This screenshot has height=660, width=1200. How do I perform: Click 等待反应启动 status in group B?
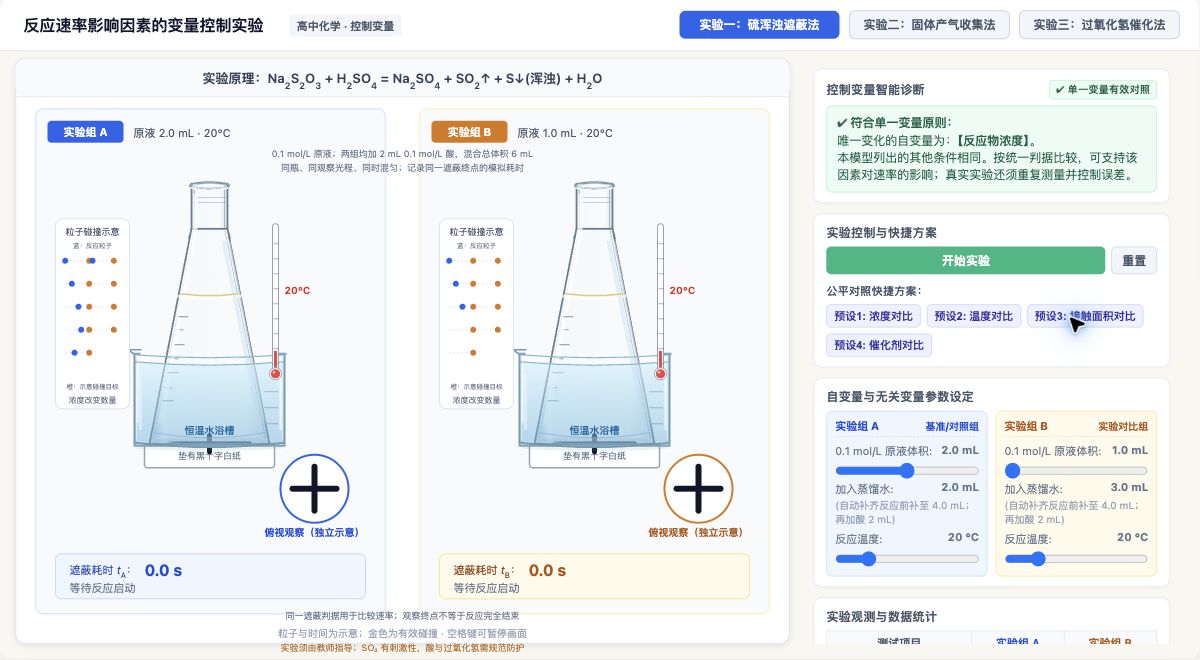(x=487, y=588)
